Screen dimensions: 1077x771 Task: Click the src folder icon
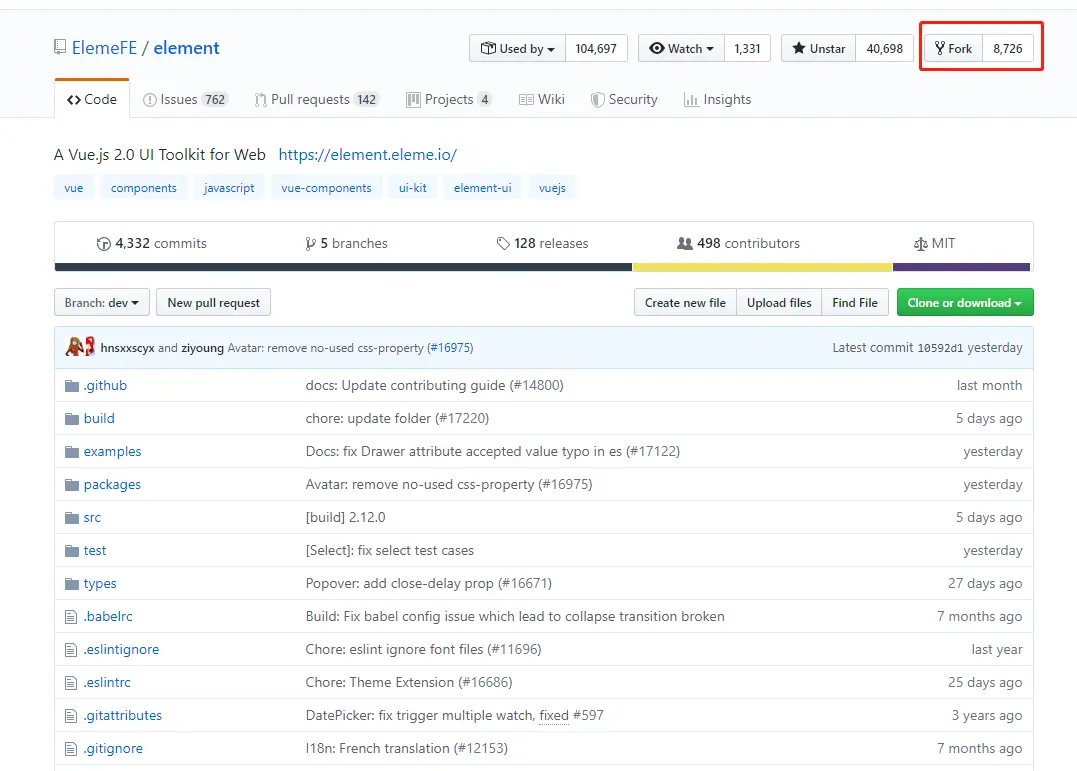pos(71,517)
